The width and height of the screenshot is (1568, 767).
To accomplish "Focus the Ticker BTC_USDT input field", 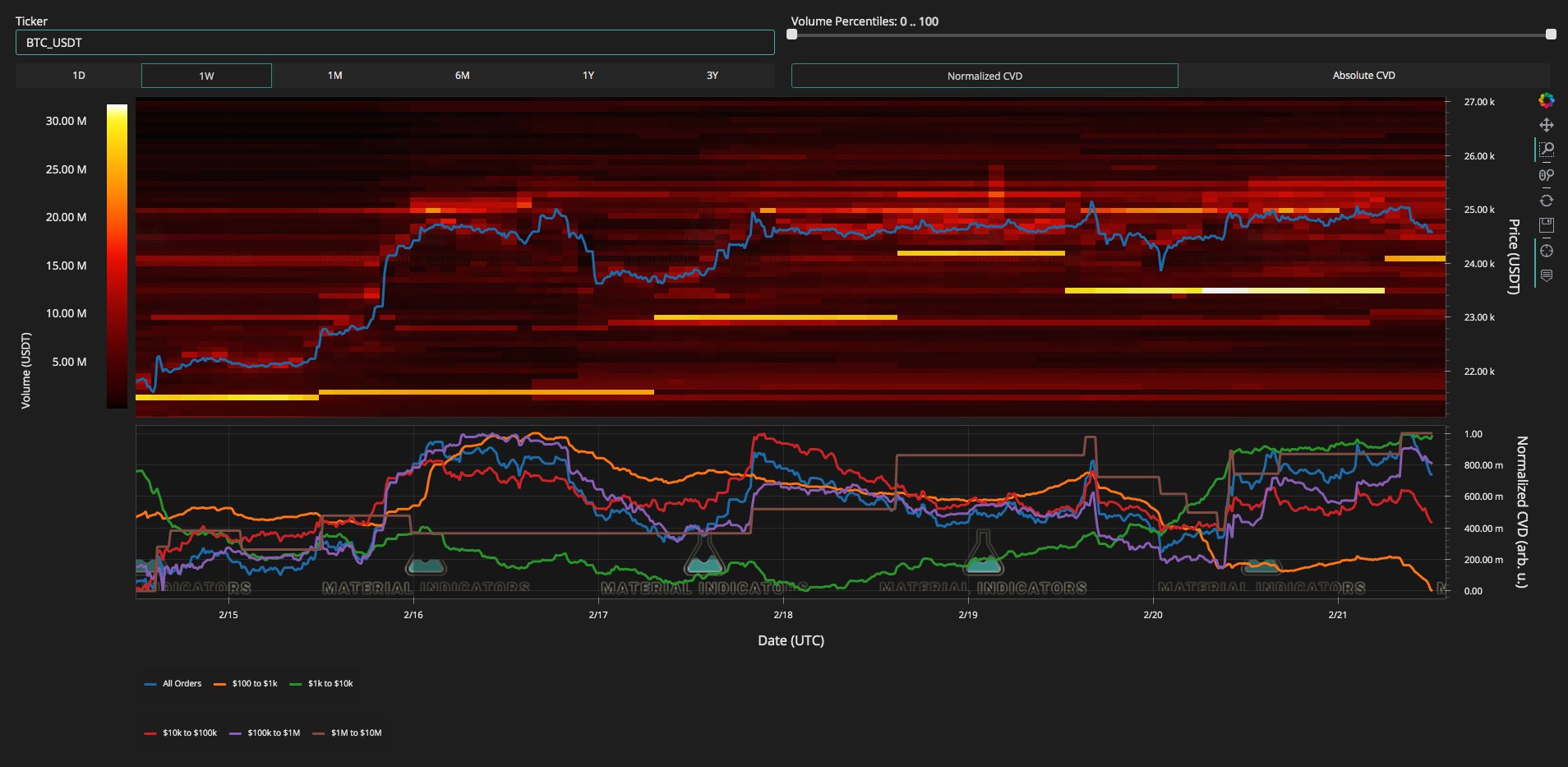I will 394,43.
